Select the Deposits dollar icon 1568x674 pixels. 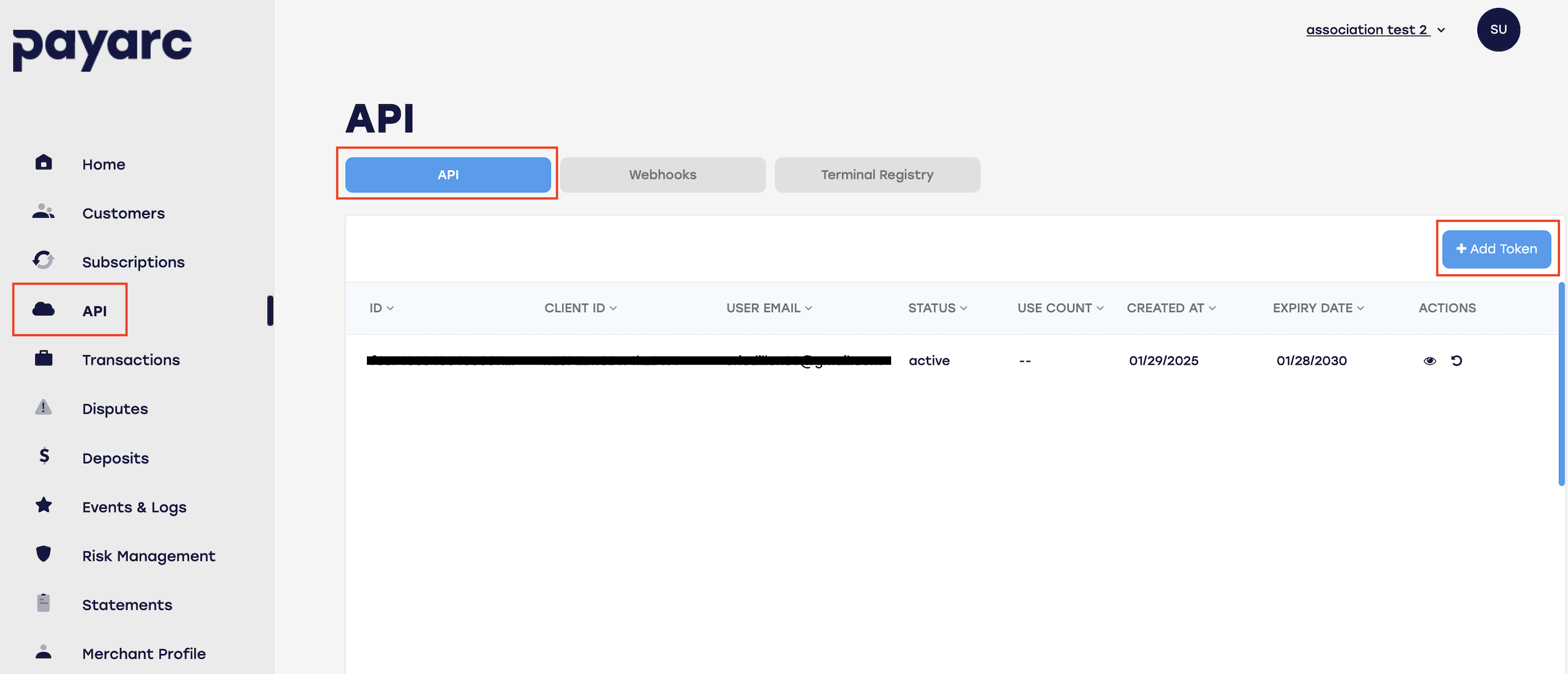pyautogui.click(x=43, y=457)
